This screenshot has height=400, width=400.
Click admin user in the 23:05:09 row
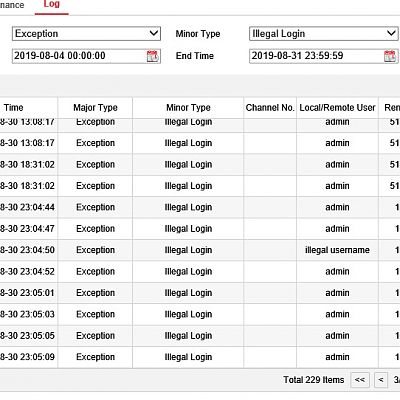tap(337, 357)
